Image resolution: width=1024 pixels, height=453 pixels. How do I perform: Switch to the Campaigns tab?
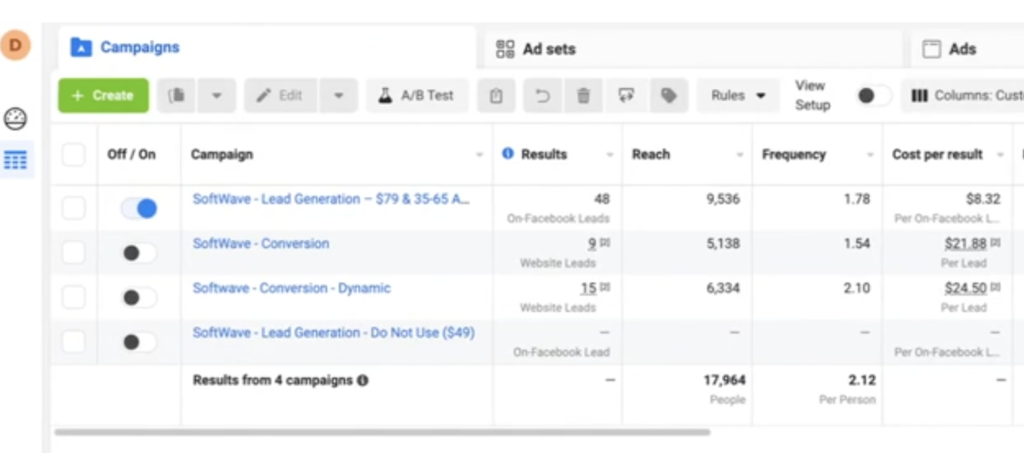pos(266,48)
